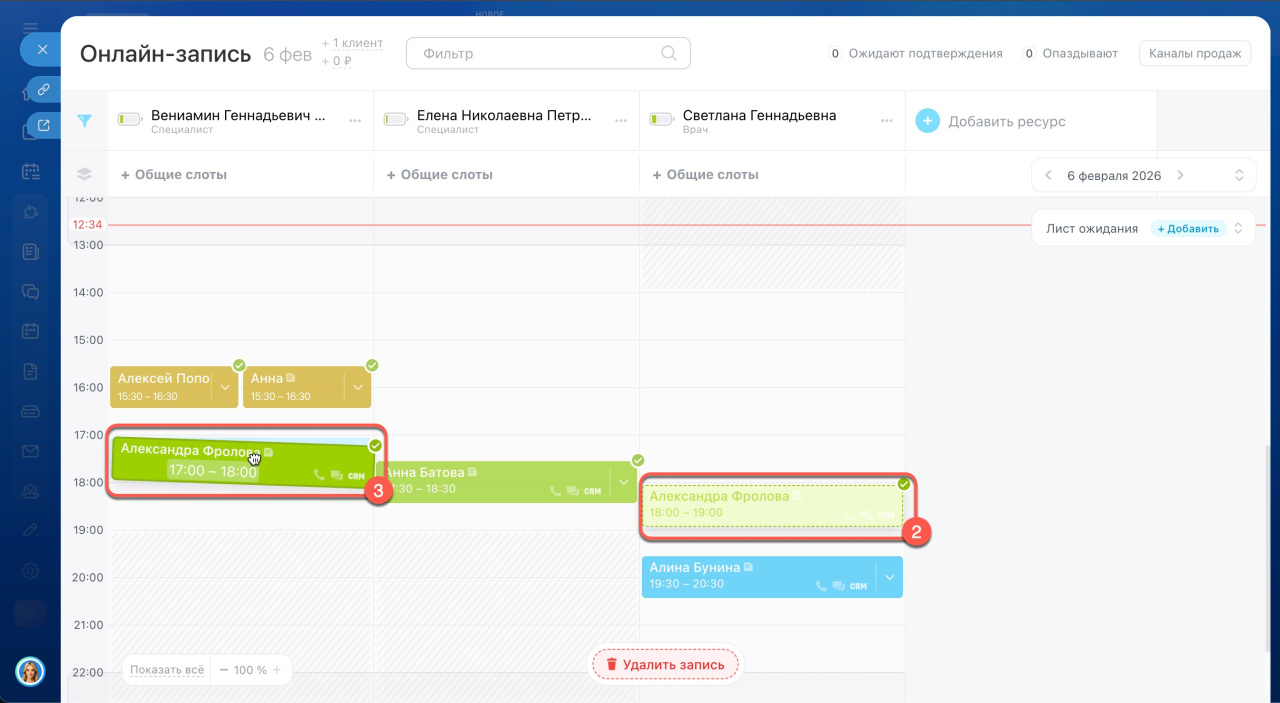
Task: Toggle workload indicator for Елена Николаевна
Action: click(396, 120)
